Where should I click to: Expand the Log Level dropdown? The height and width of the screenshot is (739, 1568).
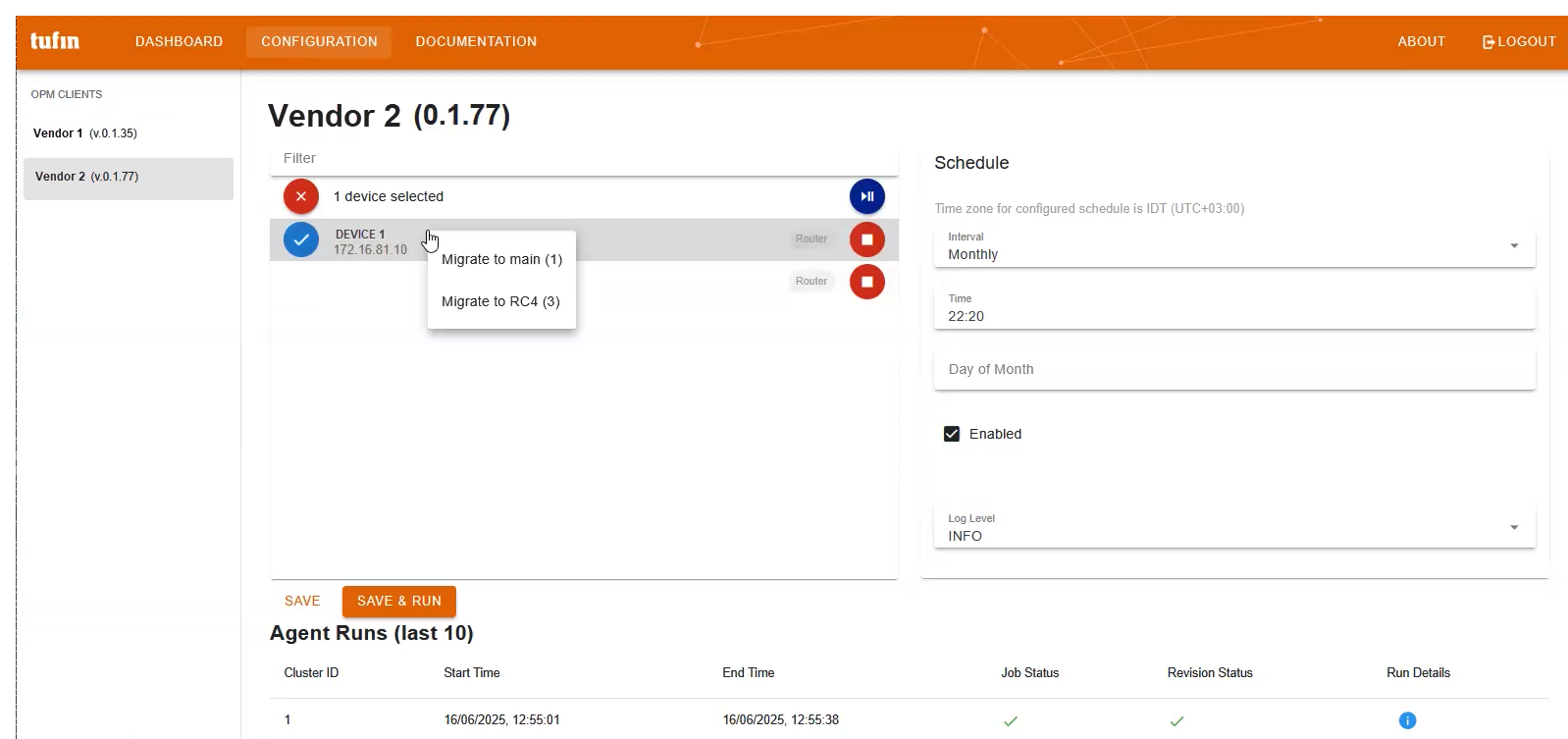[1233, 528]
